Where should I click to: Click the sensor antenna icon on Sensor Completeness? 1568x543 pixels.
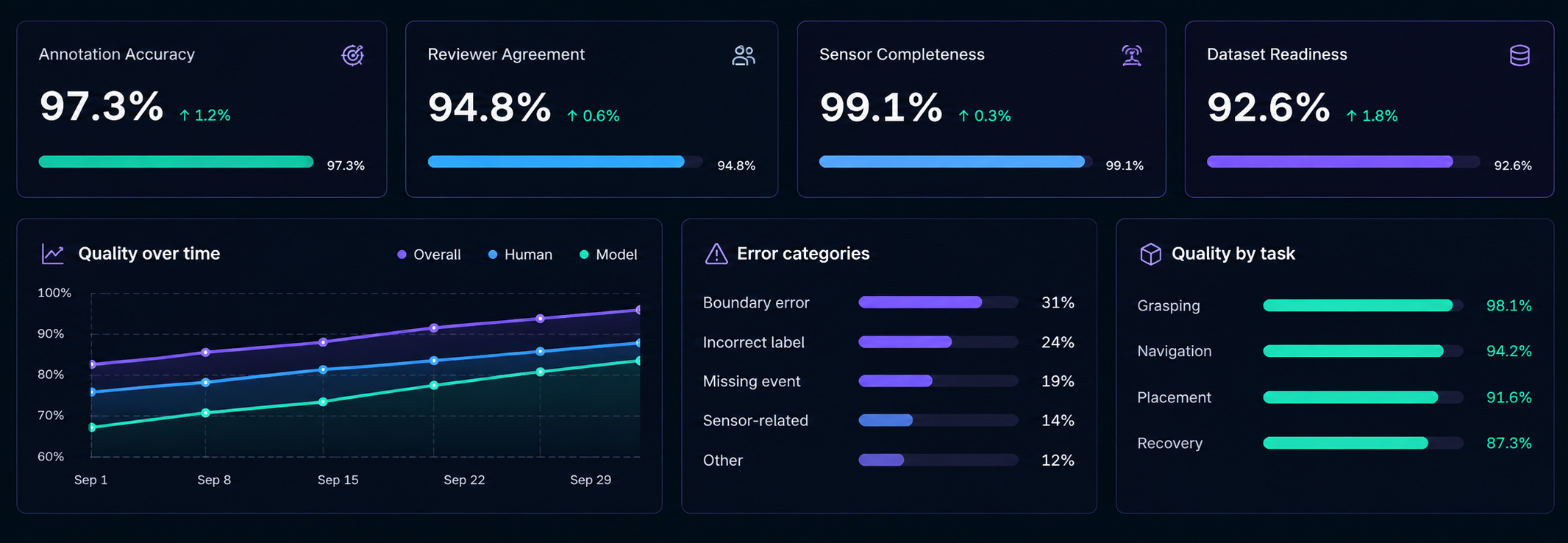[1132, 55]
